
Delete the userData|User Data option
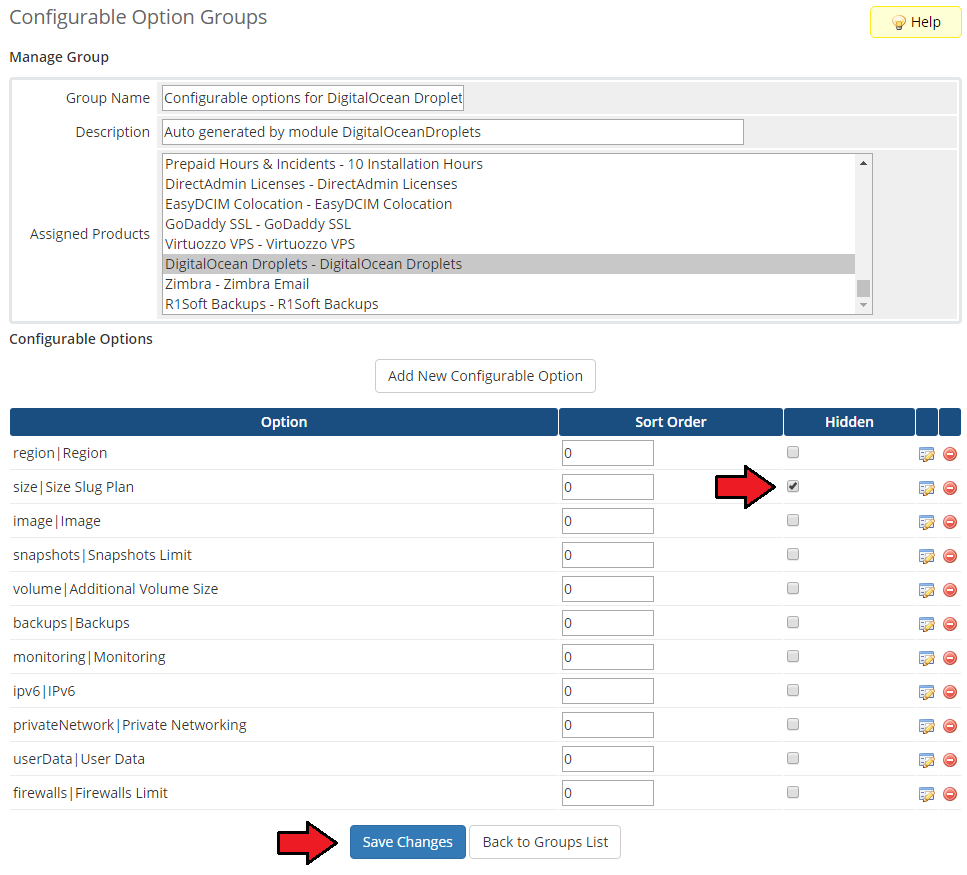tap(950, 760)
